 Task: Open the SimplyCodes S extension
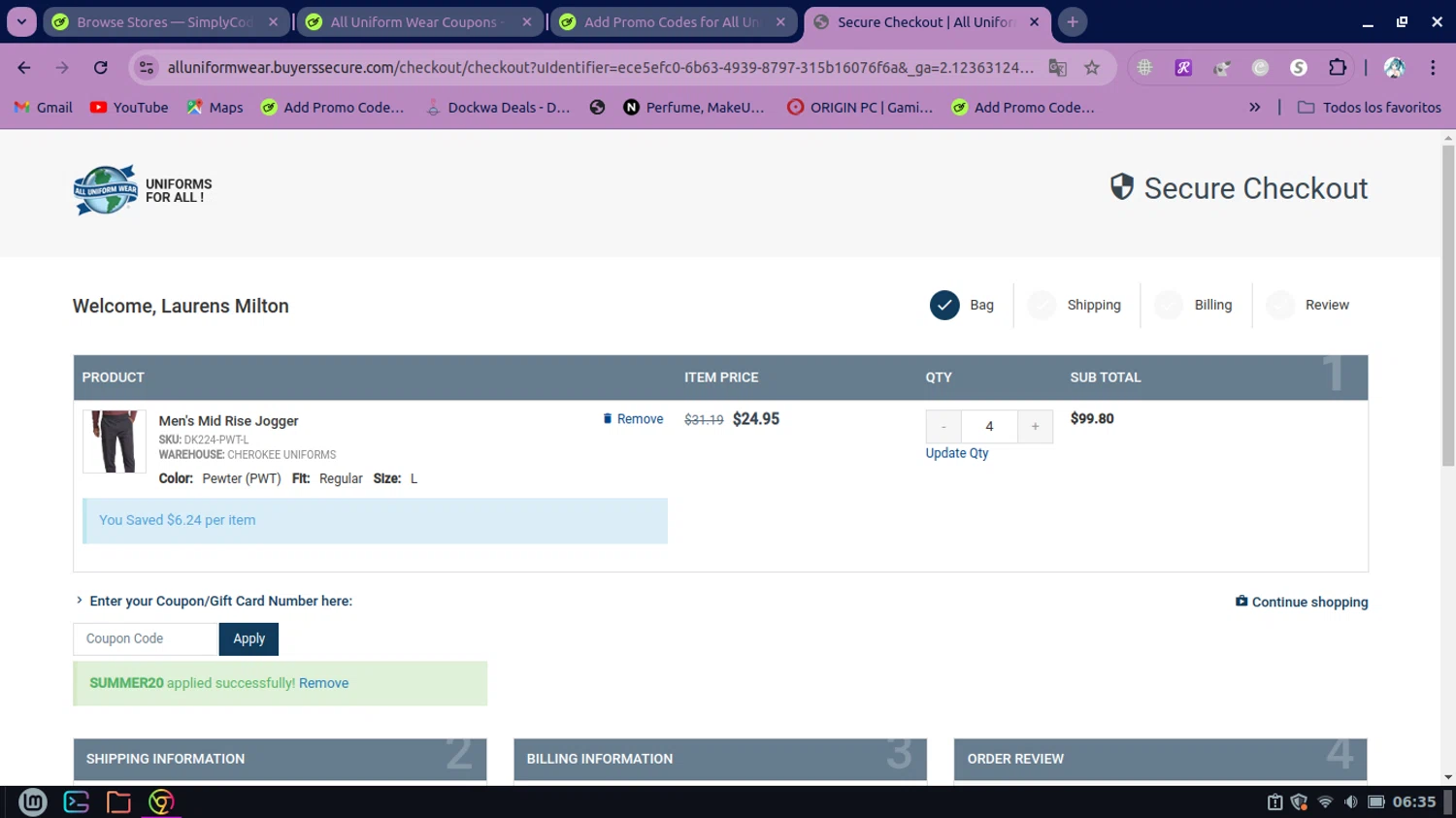pyautogui.click(x=1299, y=67)
